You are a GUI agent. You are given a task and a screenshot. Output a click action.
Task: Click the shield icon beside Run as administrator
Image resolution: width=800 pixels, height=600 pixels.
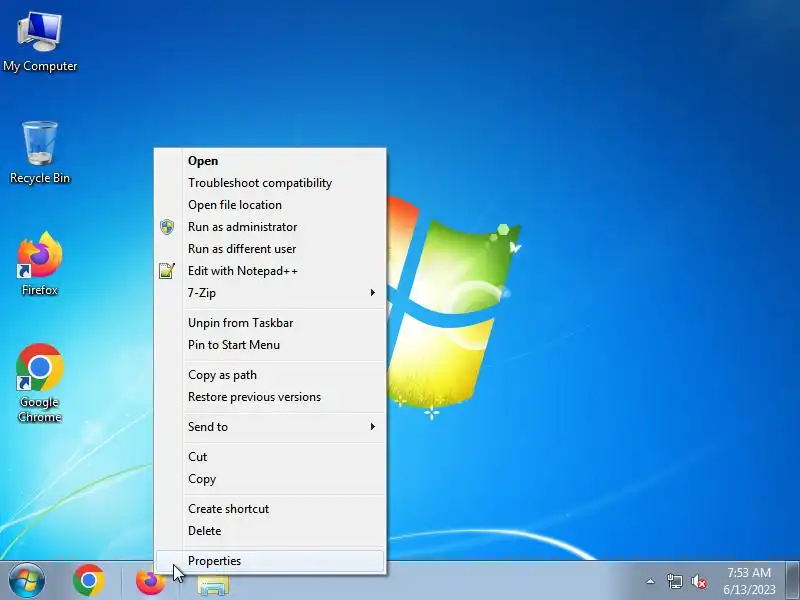(x=167, y=227)
